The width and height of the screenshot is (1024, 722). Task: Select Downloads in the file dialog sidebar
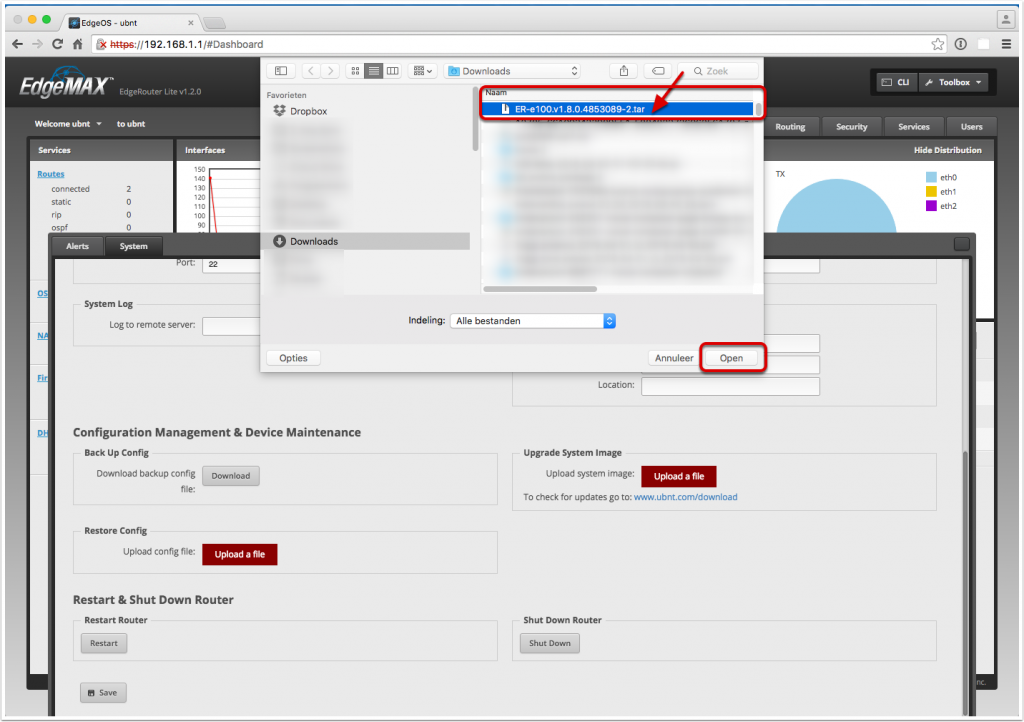367,242
